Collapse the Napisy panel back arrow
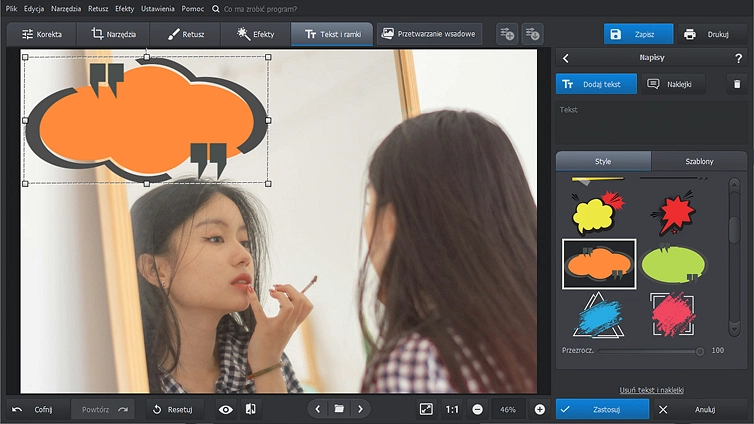Viewport: 754px width, 424px height. [566, 58]
